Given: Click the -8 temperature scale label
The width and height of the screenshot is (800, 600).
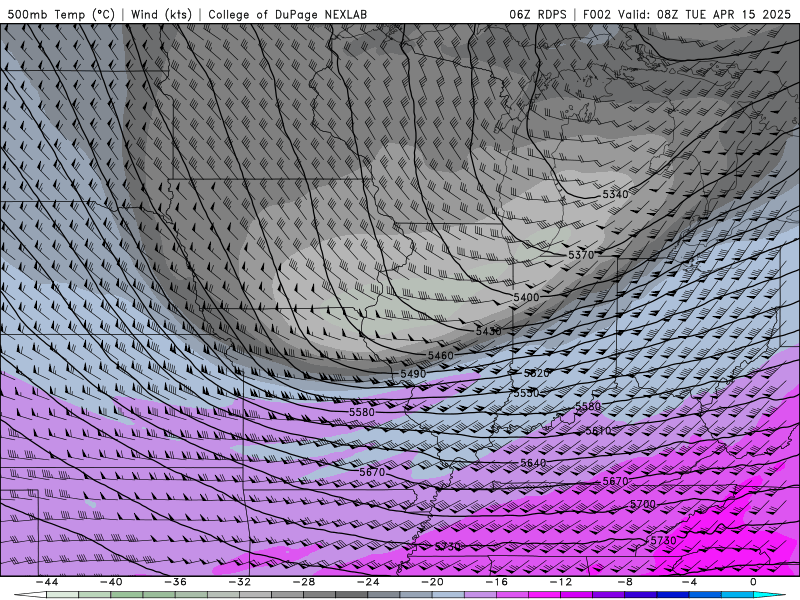Looking at the screenshot, I should 625,582.
